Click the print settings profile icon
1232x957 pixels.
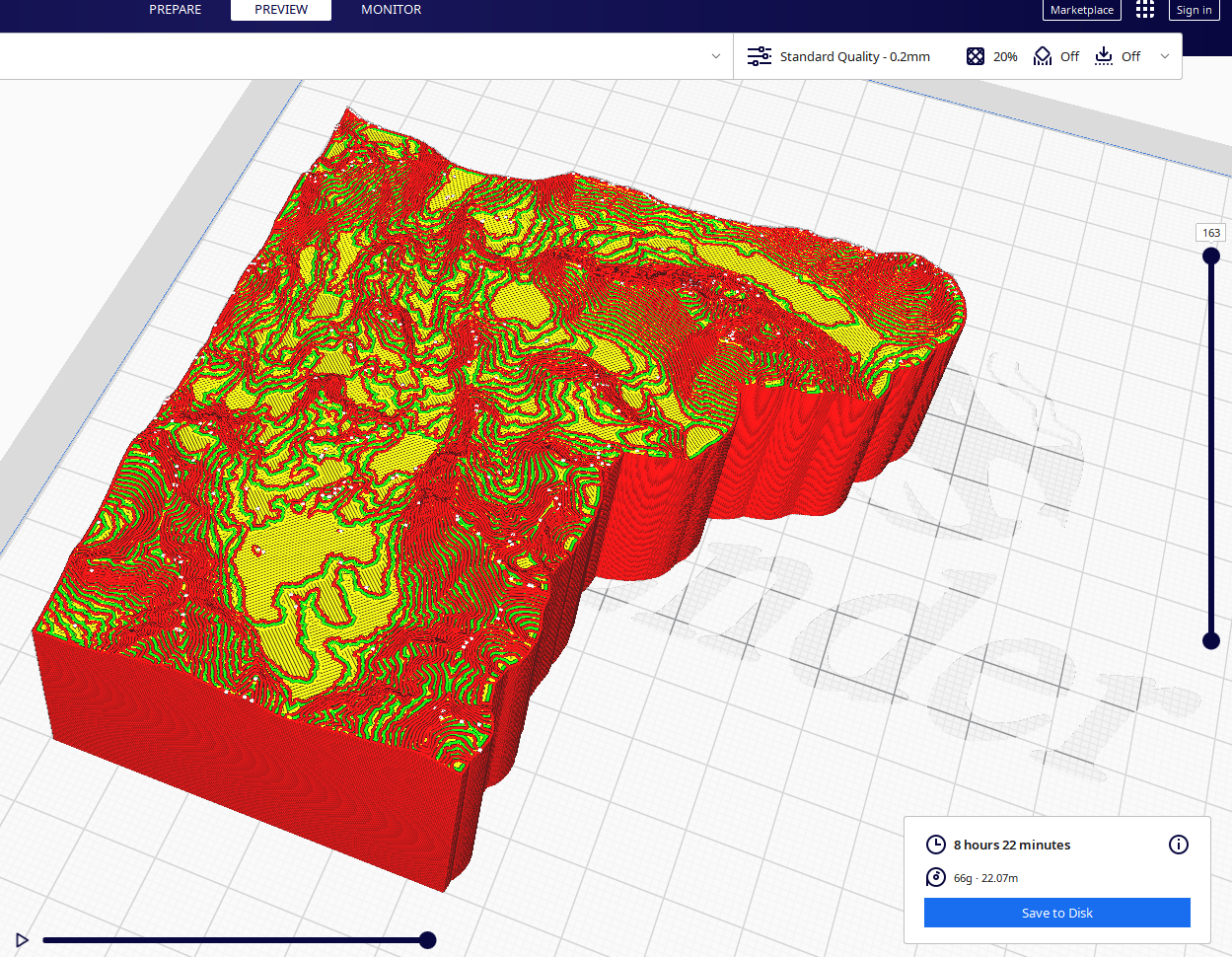click(x=759, y=56)
